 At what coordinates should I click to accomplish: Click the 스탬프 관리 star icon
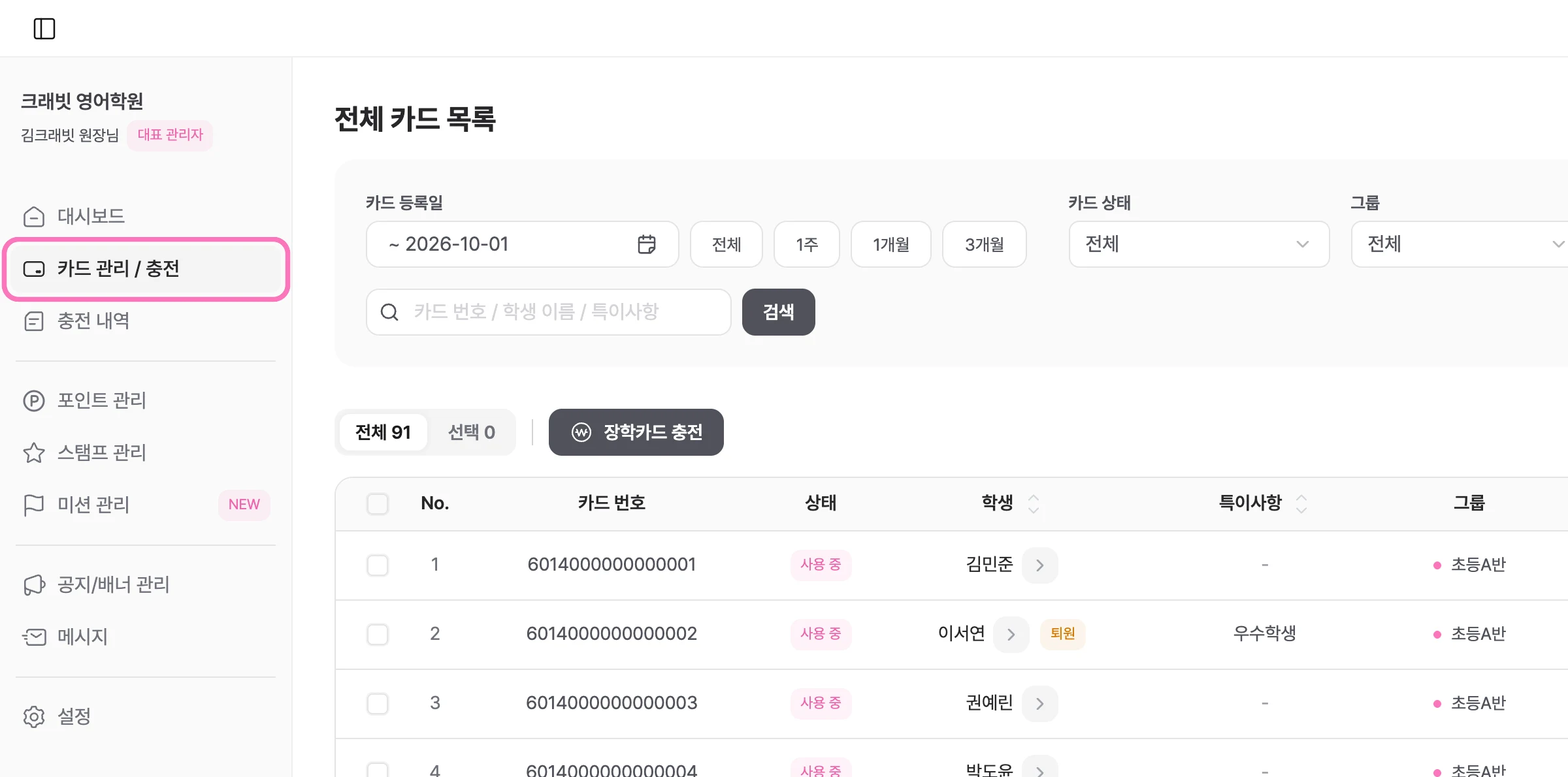34,452
